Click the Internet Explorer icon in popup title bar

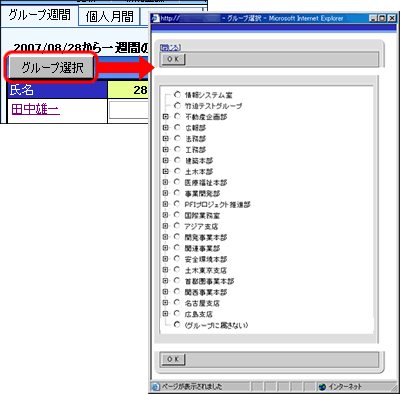[x=155, y=18]
